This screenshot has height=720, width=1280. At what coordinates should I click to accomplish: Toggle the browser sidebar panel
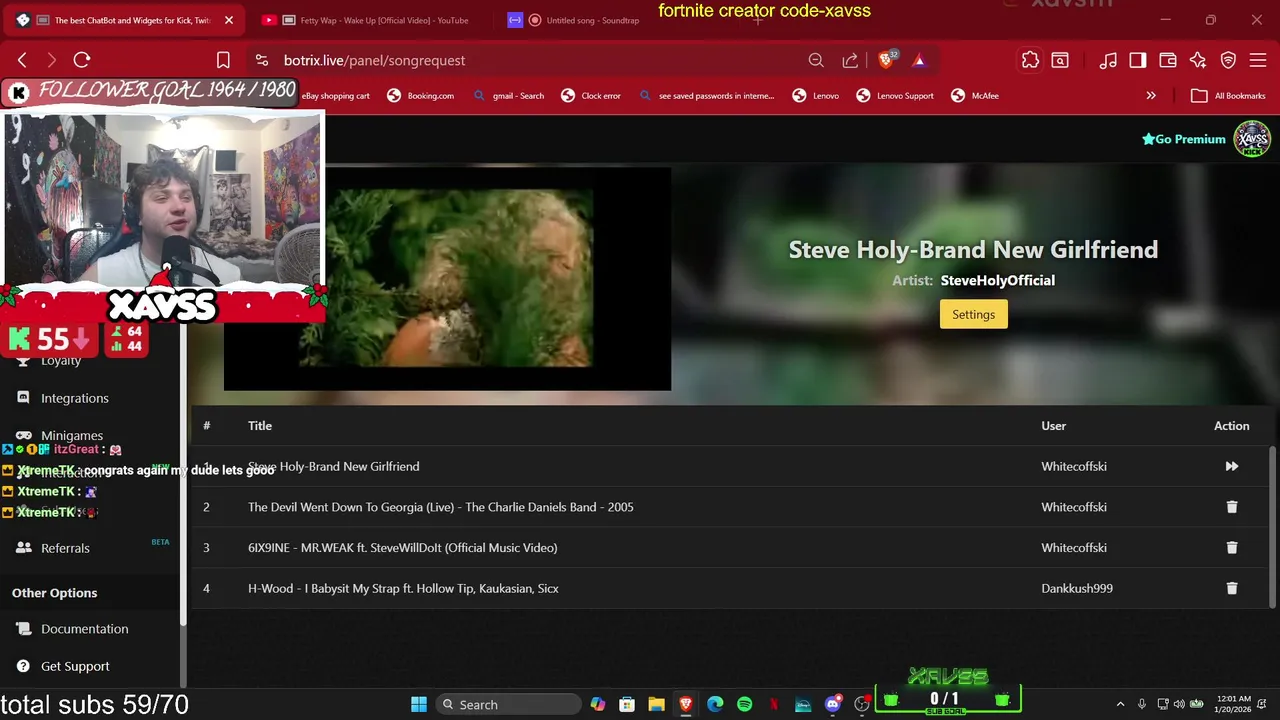pyautogui.click(x=1138, y=60)
